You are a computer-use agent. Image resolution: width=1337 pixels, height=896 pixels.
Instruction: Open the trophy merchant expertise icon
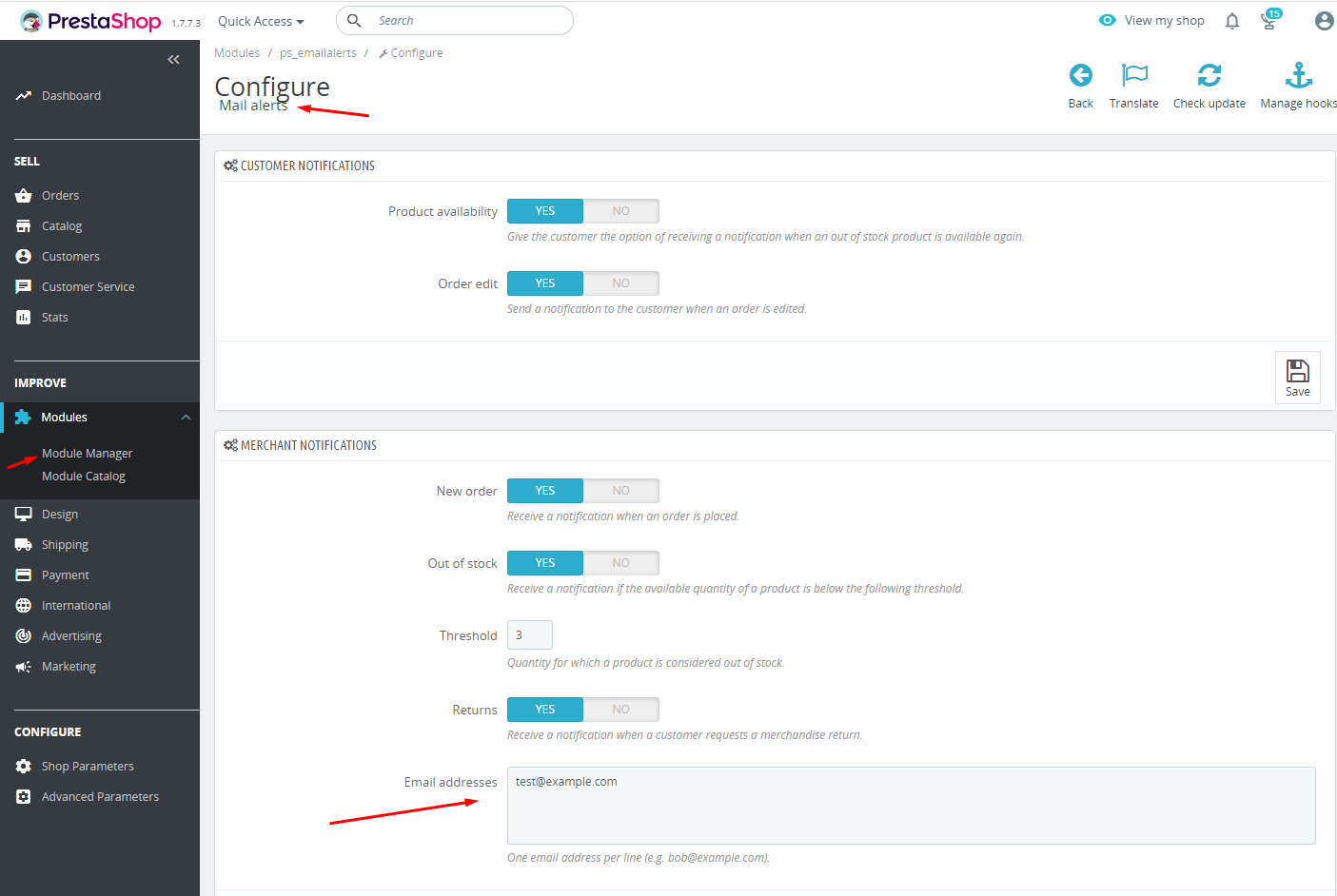(1270, 20)
